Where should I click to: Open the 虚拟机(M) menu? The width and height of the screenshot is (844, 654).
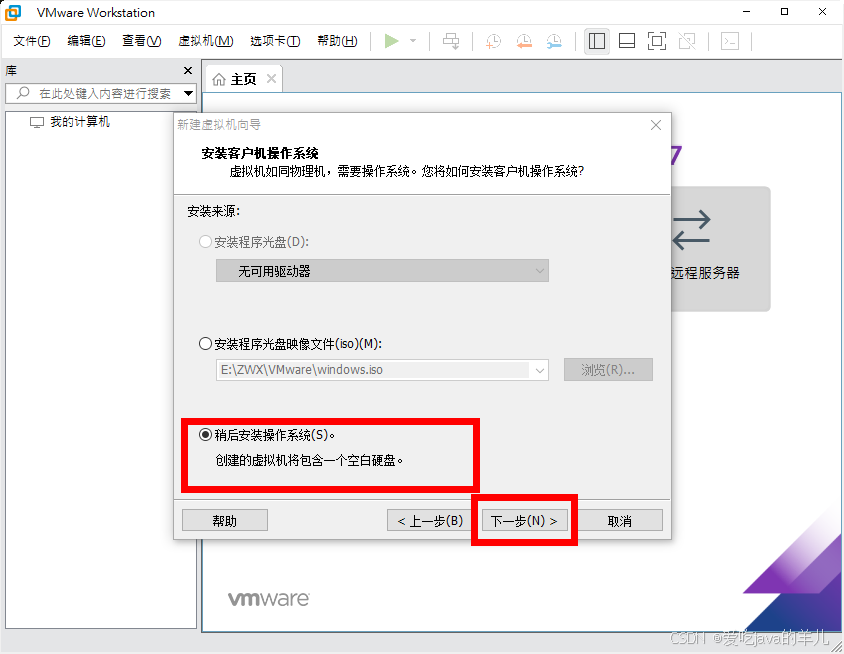tap(206, 41)
